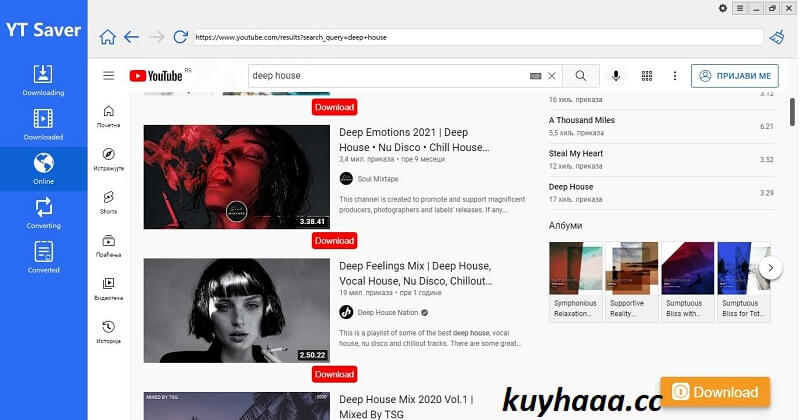Click the YouTube logo

pos(156,76)
